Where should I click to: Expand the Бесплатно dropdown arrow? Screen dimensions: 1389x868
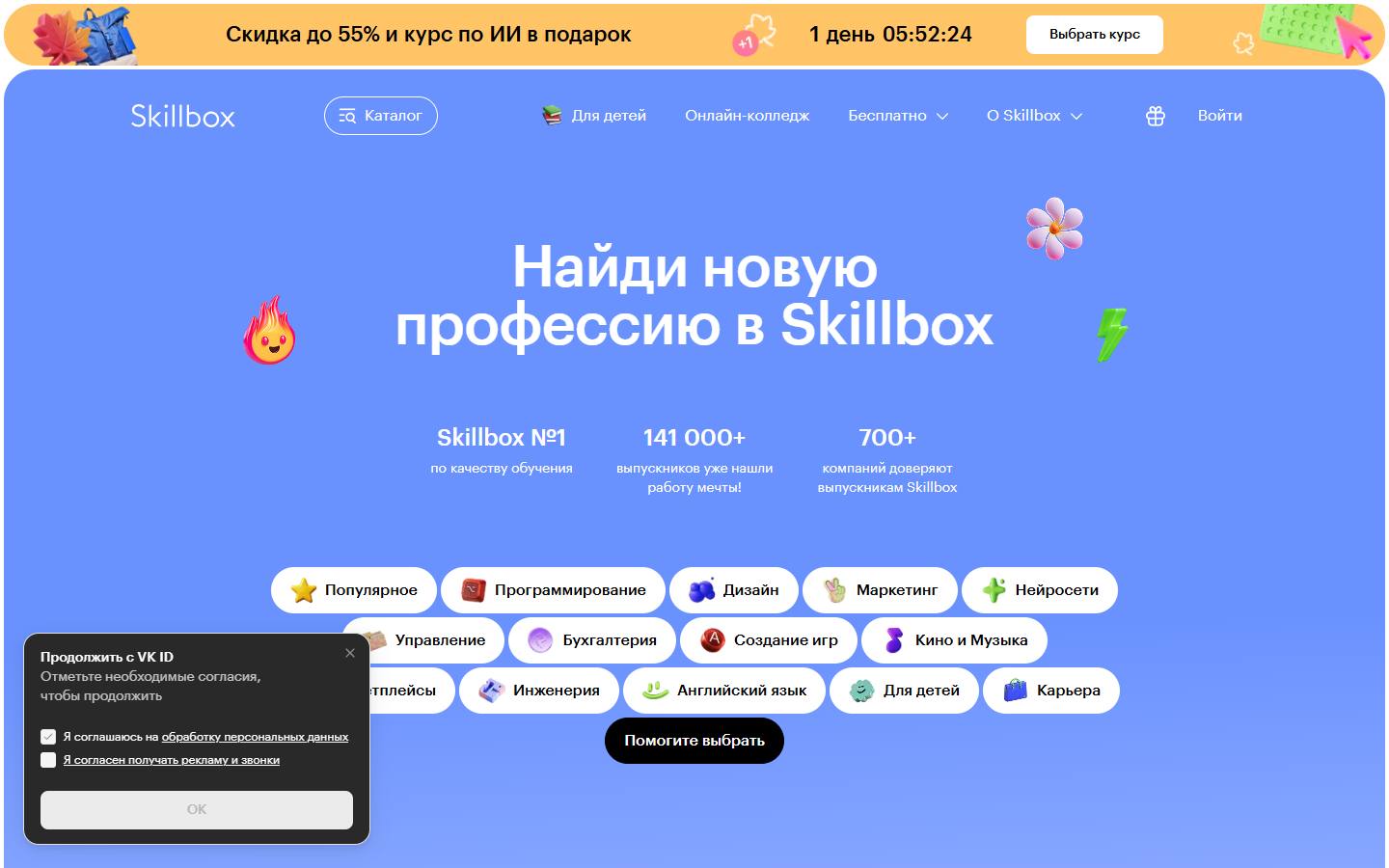(x=942, y=116)
